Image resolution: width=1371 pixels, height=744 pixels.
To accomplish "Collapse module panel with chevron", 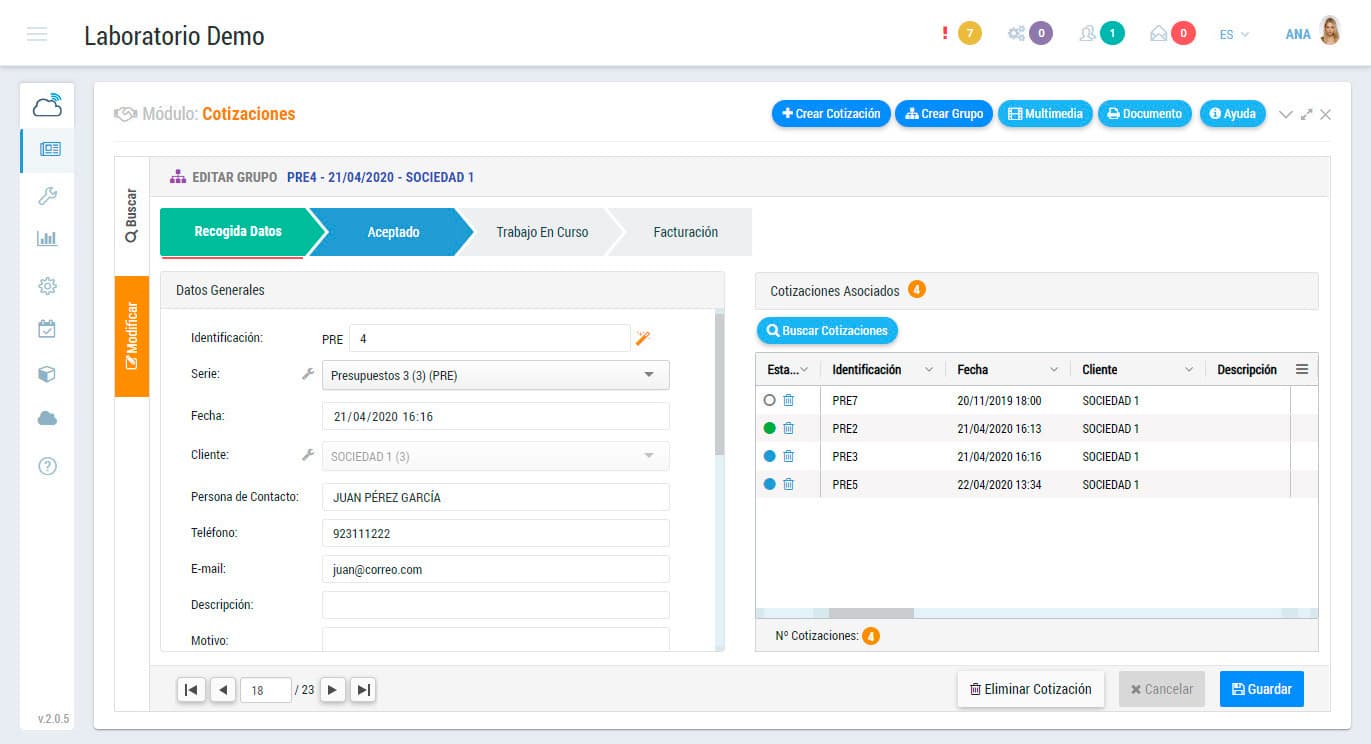I will [x=1286, y=115].
